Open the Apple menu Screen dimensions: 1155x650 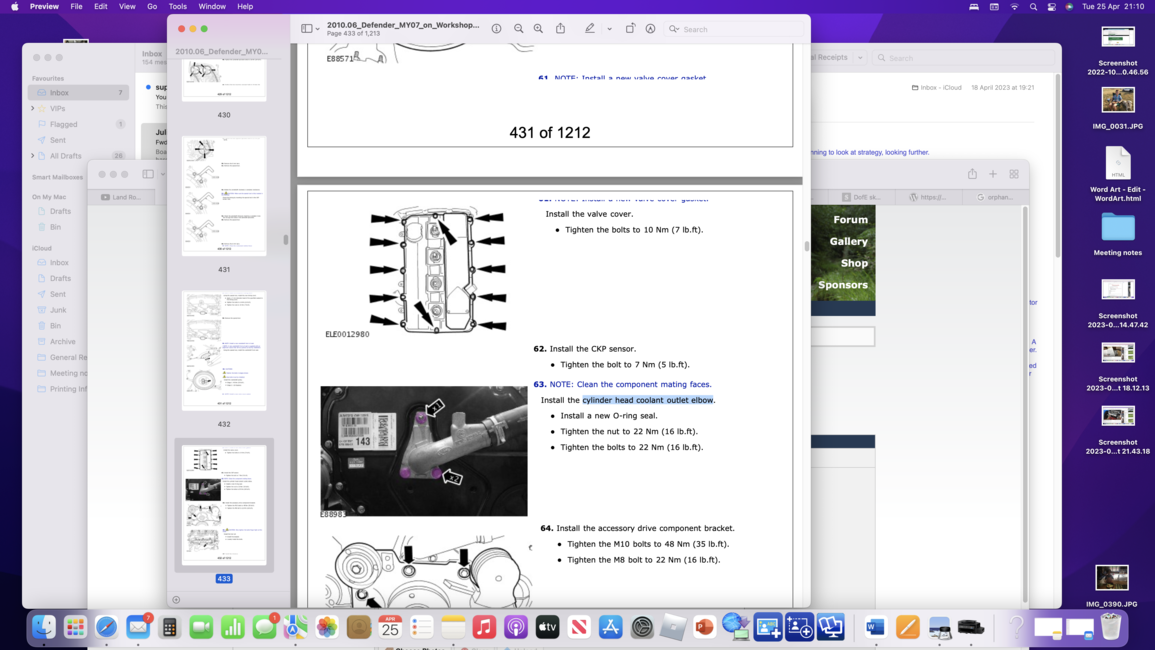(x=14, y=7)
